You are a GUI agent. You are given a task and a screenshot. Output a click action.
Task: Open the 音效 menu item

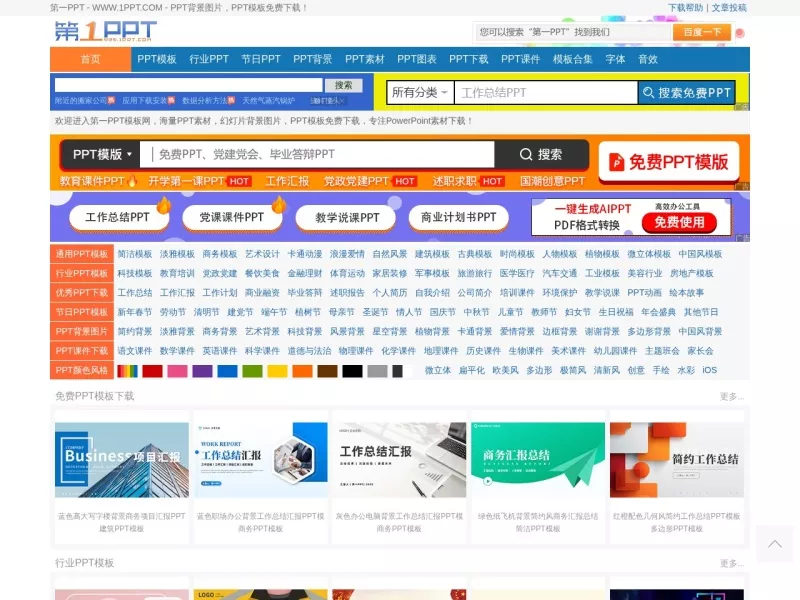tap(648, 59)
